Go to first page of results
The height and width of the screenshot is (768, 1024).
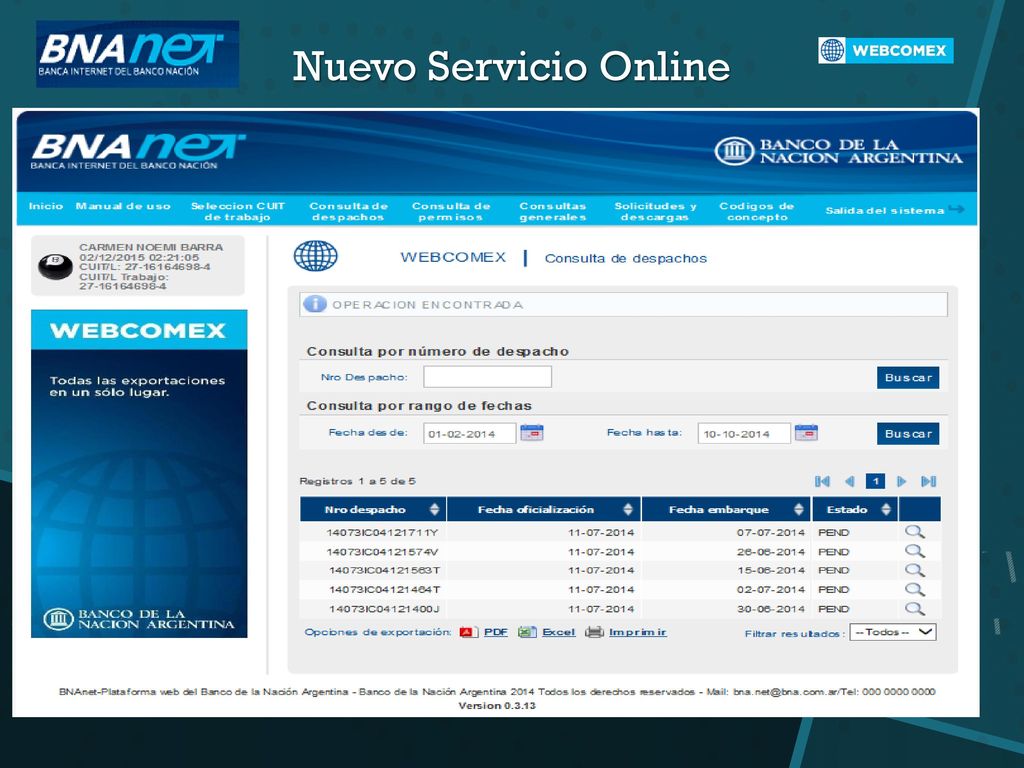(x=822, y=481)
